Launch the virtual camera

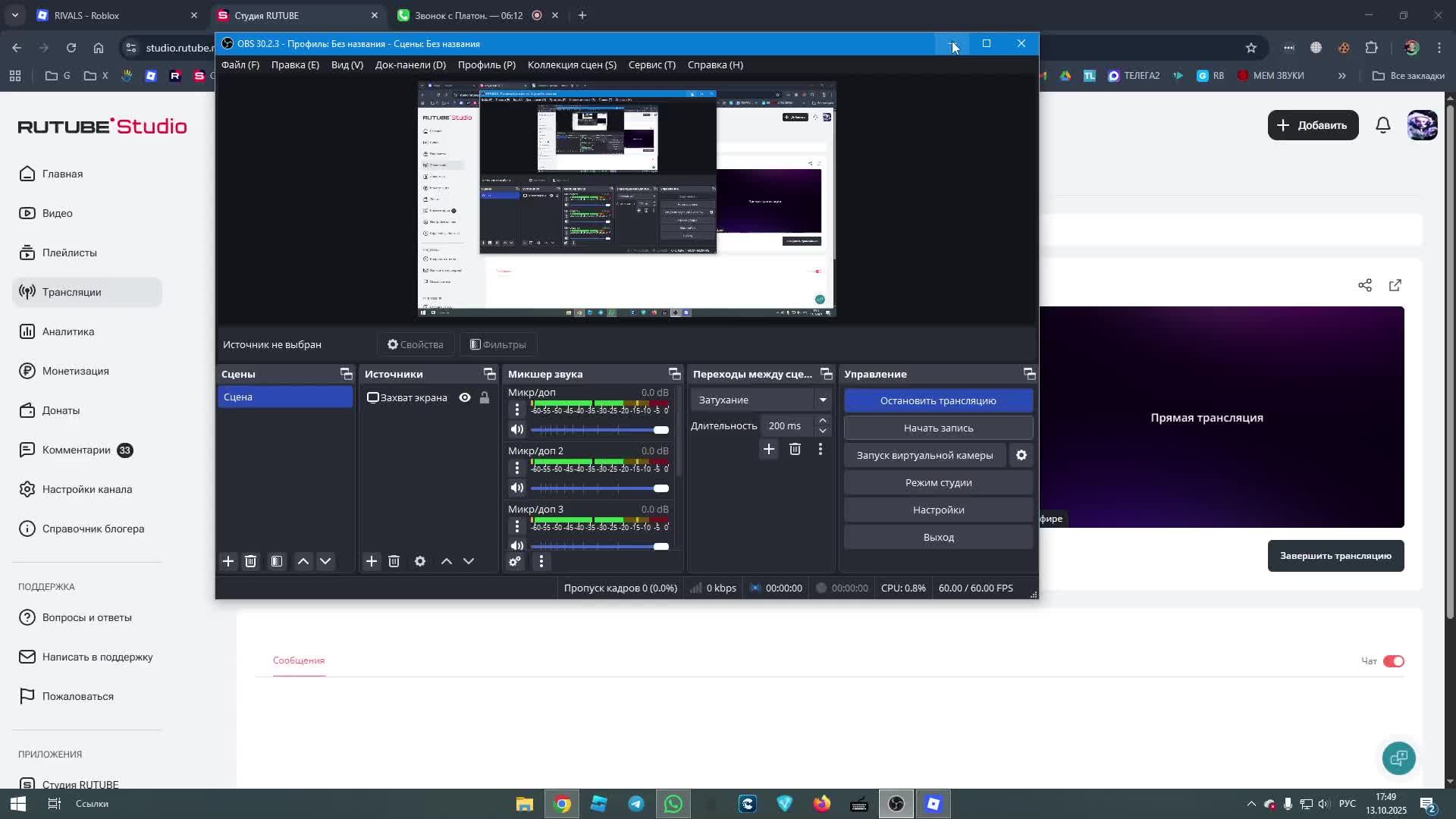click(924, 455)
